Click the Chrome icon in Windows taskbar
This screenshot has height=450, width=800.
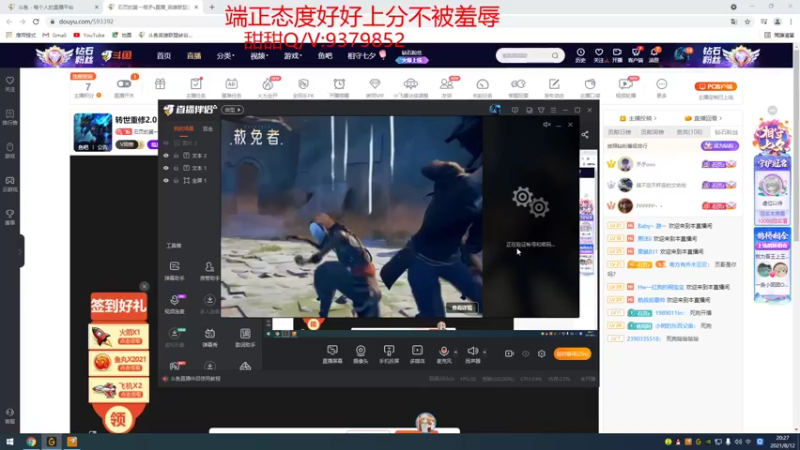pos(31,442)
